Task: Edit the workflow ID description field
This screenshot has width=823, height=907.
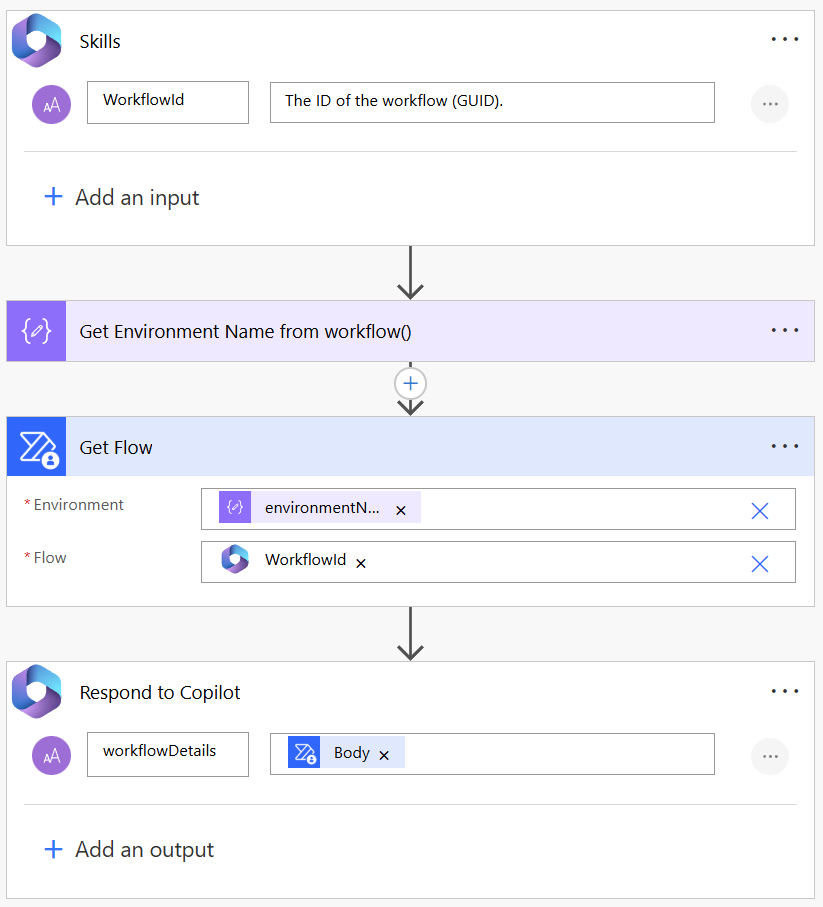Action: pyautogui.click(x=491, y=102)
